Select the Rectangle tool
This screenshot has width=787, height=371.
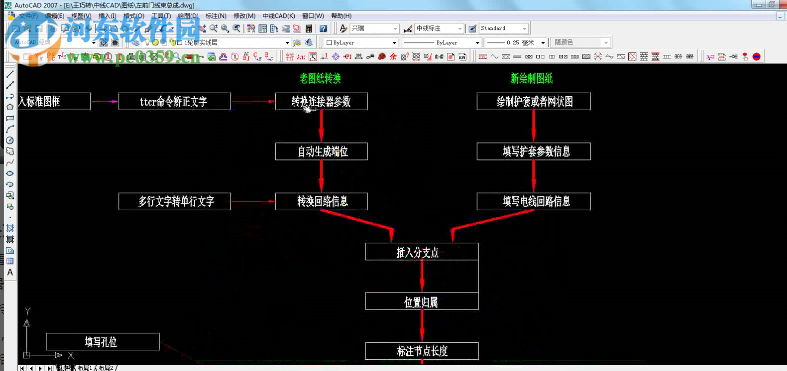tap(10, 118)
